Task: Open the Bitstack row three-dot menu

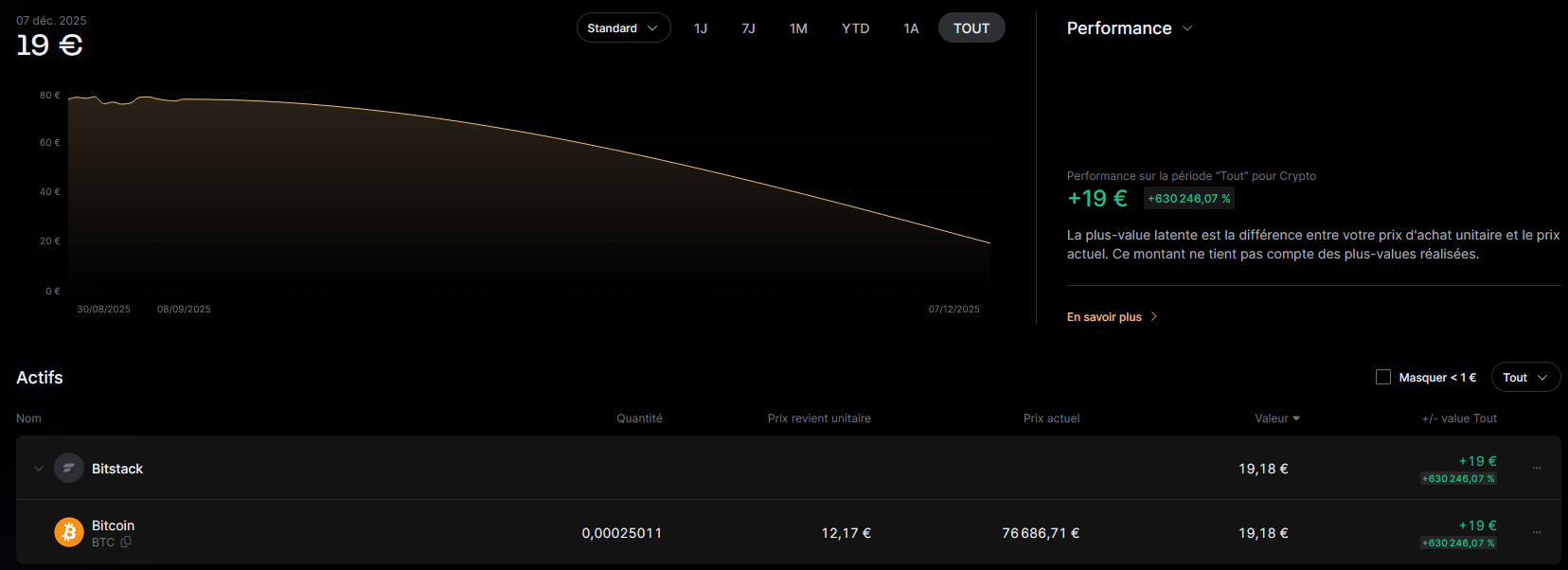Action: coord(1537,468)
